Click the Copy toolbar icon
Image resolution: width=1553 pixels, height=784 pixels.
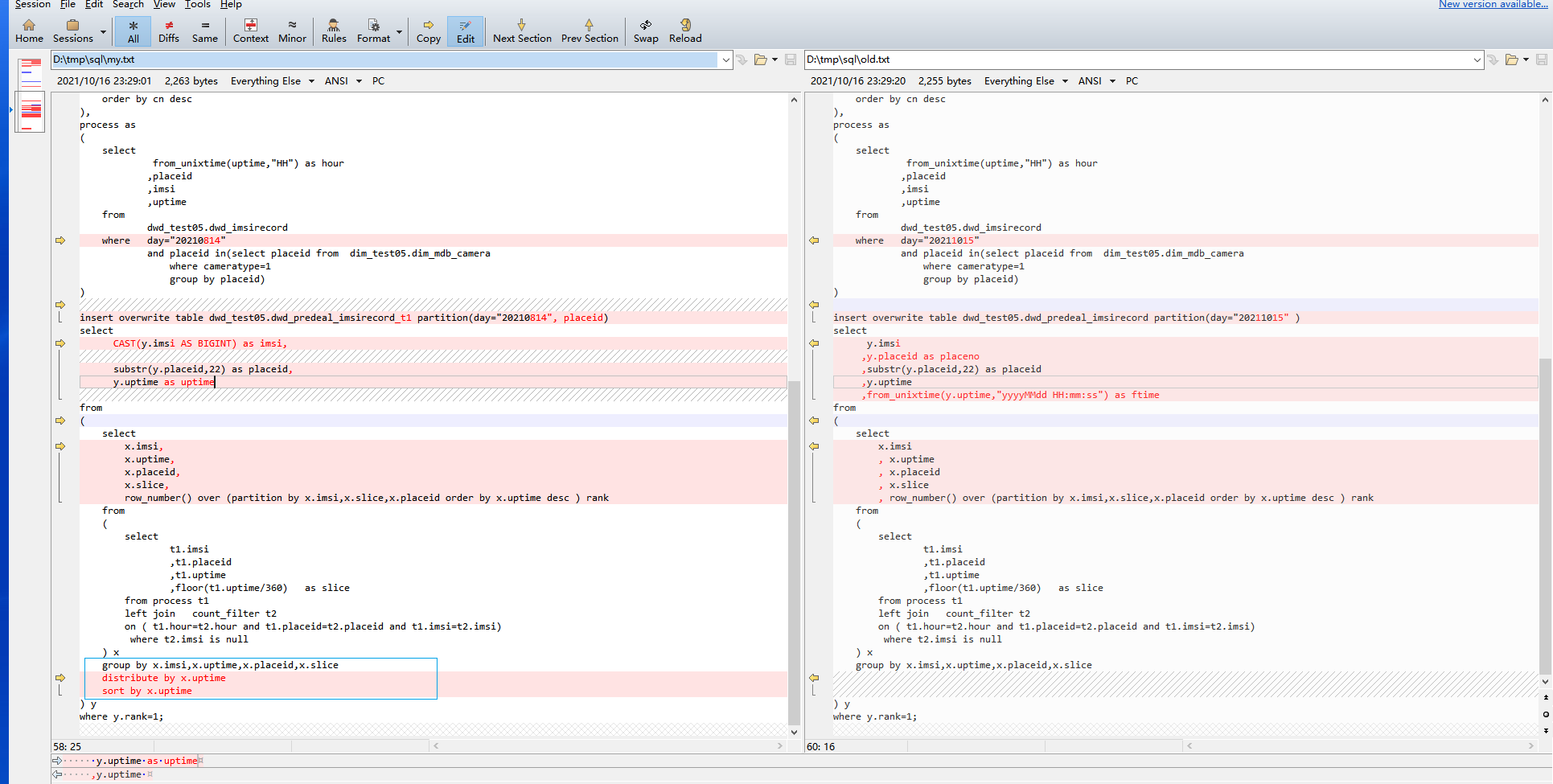(x=429, y=31)
